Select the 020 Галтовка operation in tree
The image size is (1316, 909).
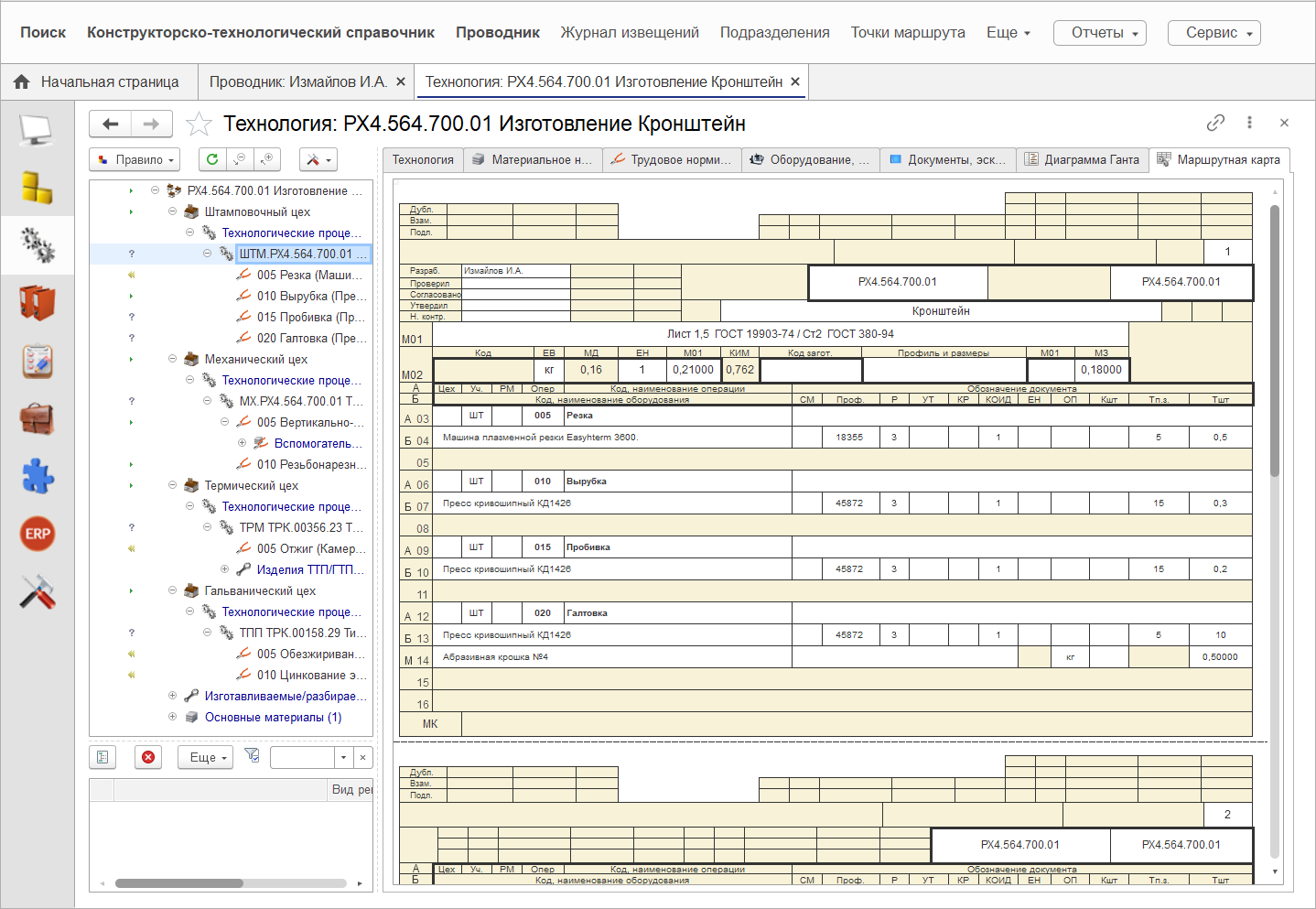click(310, 338)
